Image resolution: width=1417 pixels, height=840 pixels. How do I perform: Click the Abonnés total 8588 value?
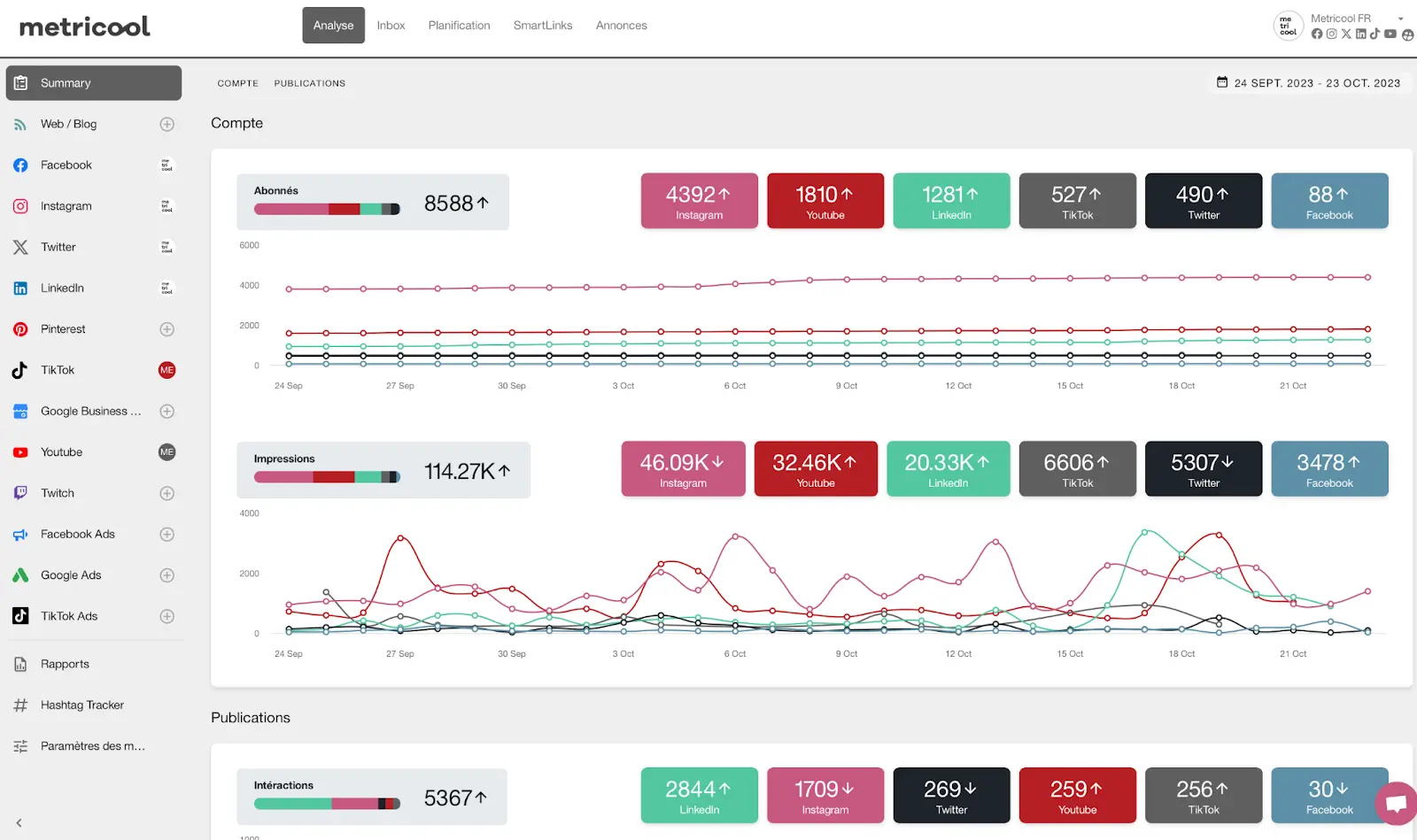pyautogui.click(x=456, y=204)
